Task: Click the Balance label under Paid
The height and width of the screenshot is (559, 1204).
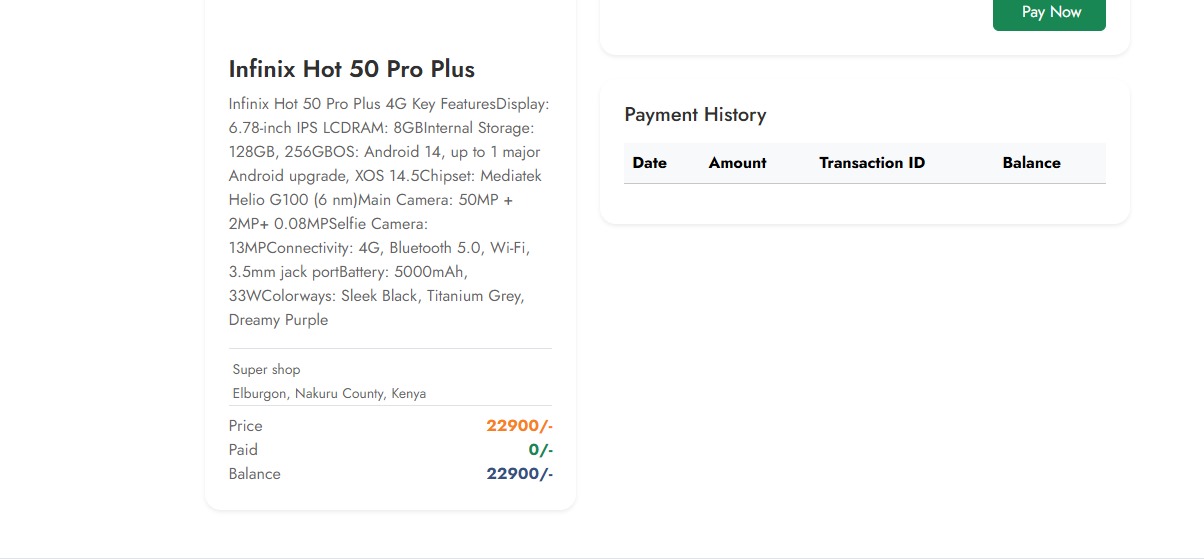Action: click(254, 474)
